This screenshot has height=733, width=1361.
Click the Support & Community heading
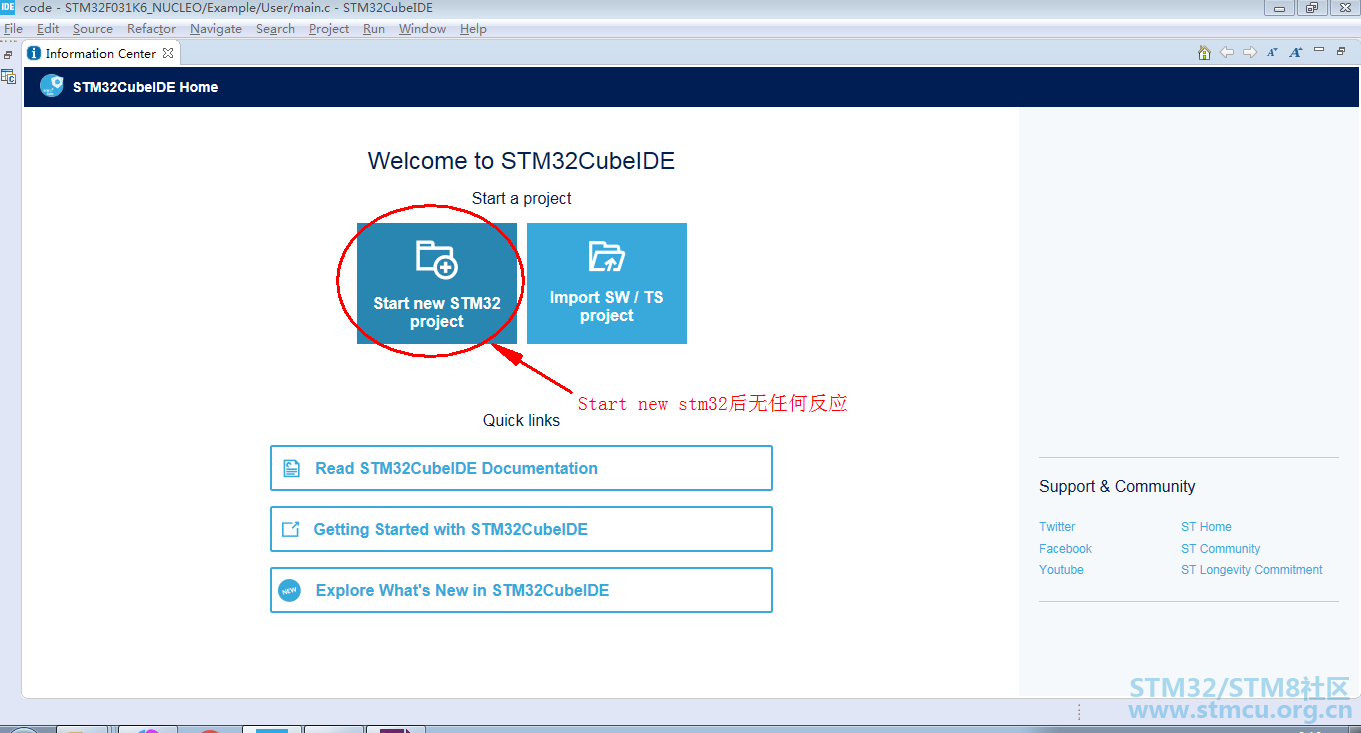click(1117, 487)
